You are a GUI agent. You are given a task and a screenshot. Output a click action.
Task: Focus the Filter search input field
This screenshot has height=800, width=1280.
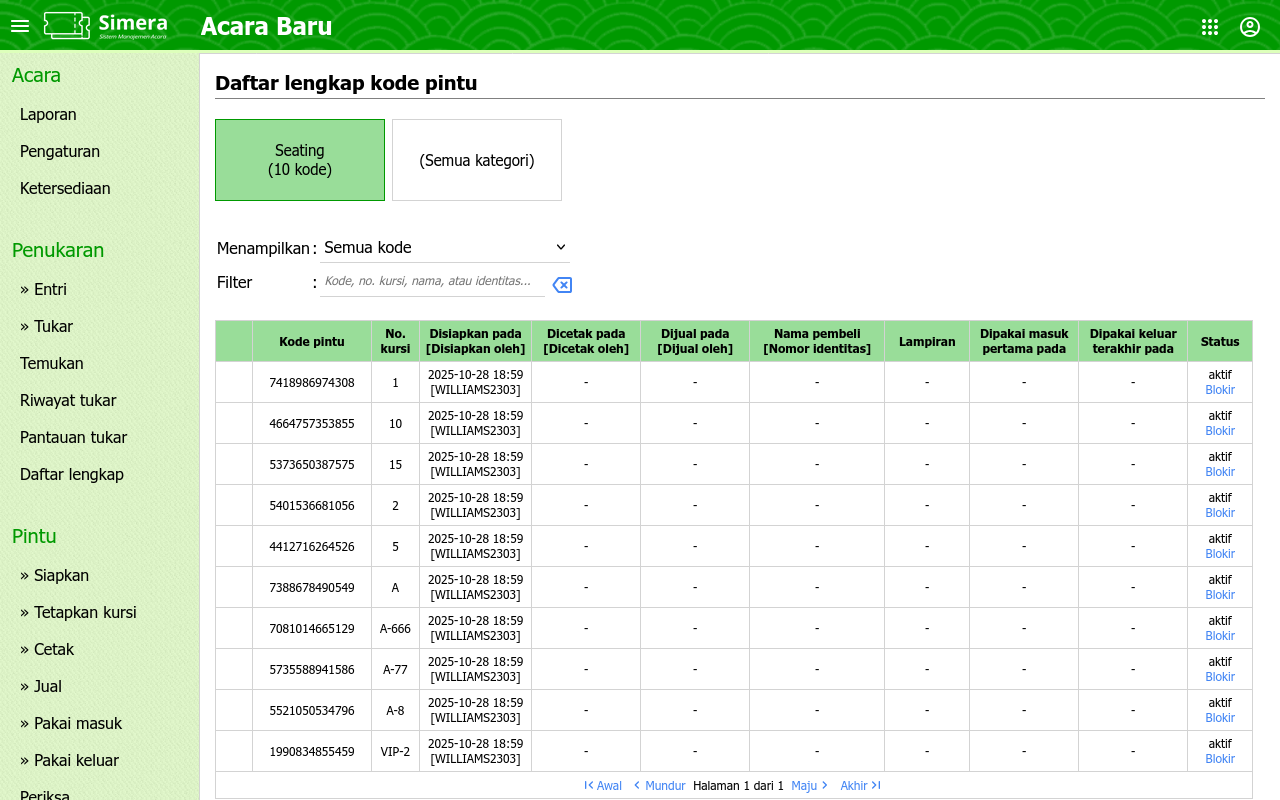(432, 282)
